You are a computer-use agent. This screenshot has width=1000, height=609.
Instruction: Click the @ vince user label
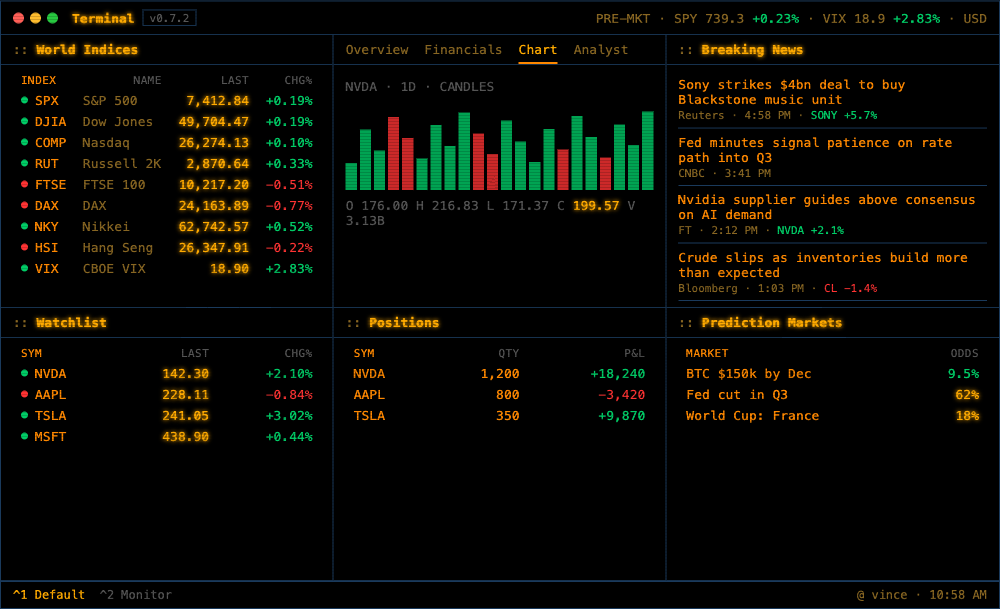click(x=881, y=594)
